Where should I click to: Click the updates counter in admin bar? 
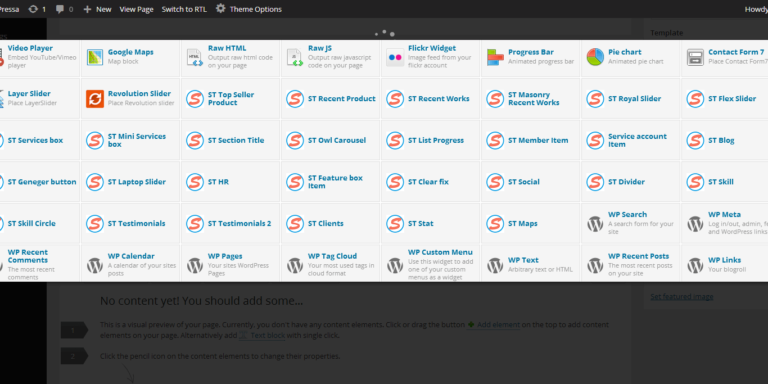coord(37,9)
